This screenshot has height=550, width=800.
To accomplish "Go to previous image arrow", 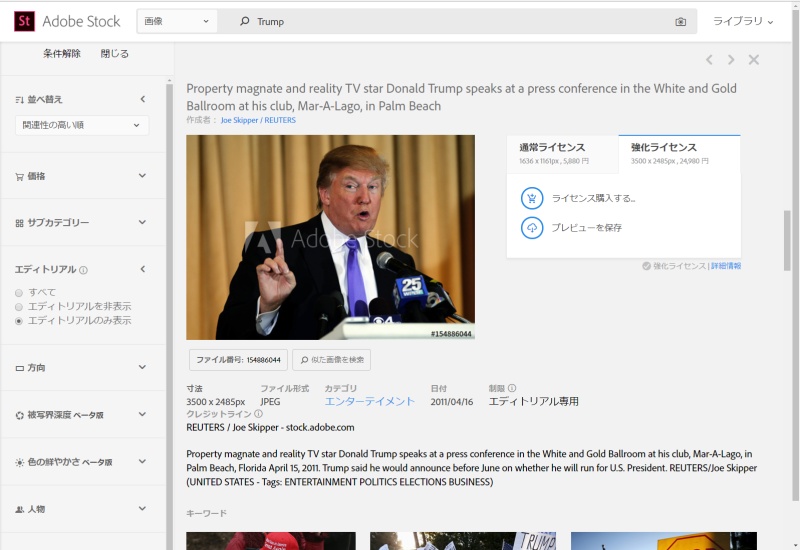I will 709,60.
